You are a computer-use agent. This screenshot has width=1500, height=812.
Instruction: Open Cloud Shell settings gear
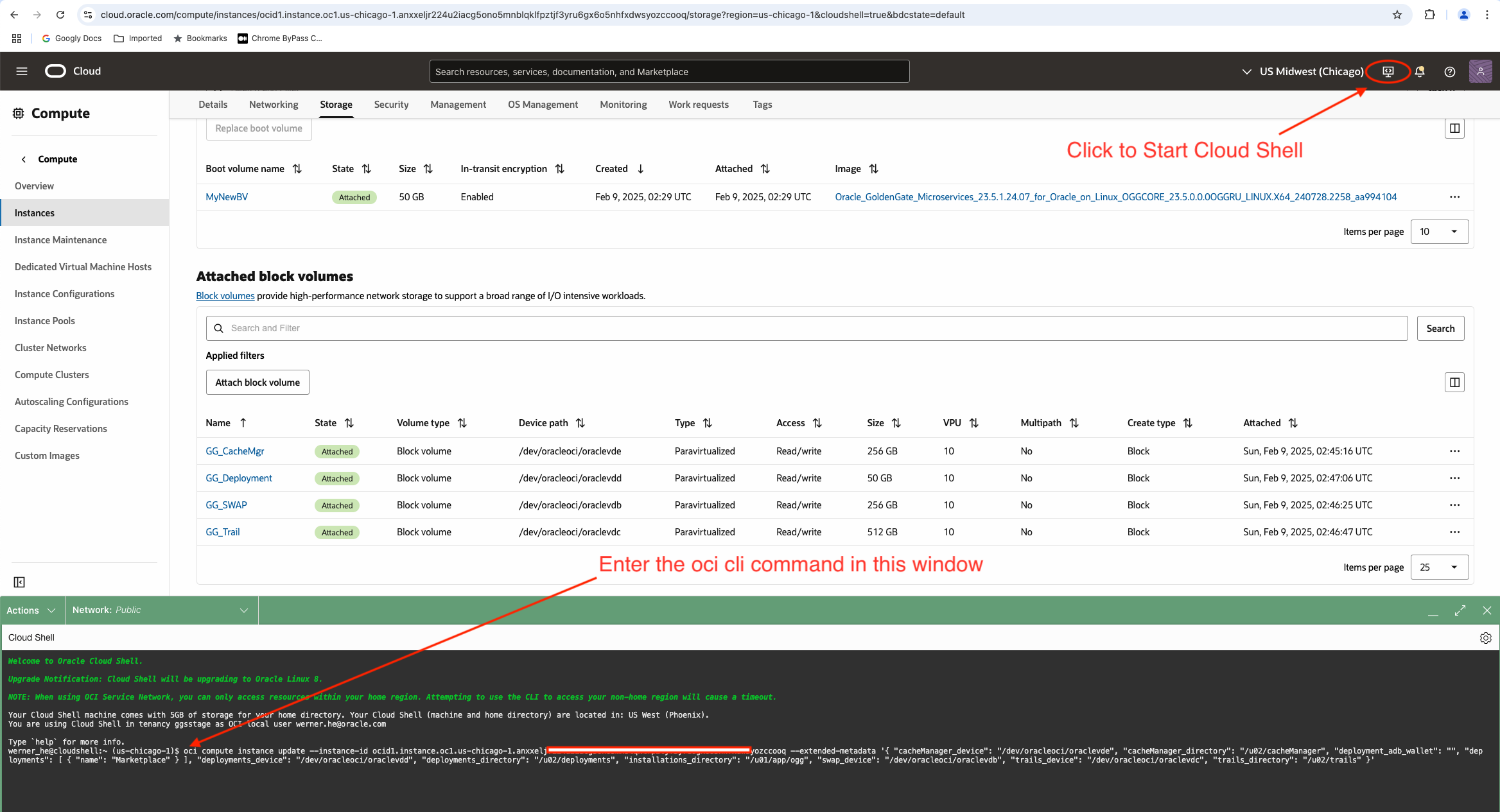click(1485, 637)
